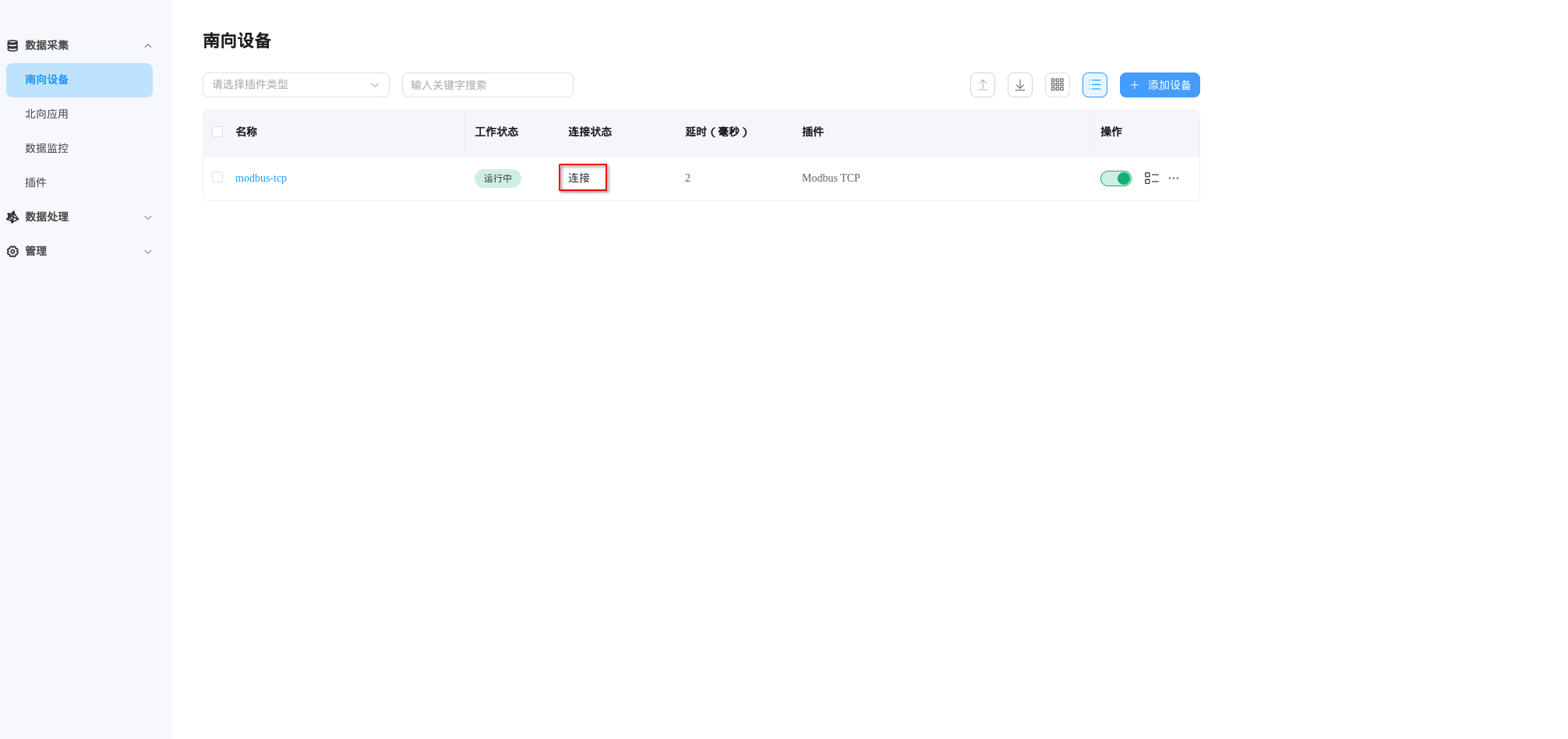Click the import devices upload icon

point(982,85)
